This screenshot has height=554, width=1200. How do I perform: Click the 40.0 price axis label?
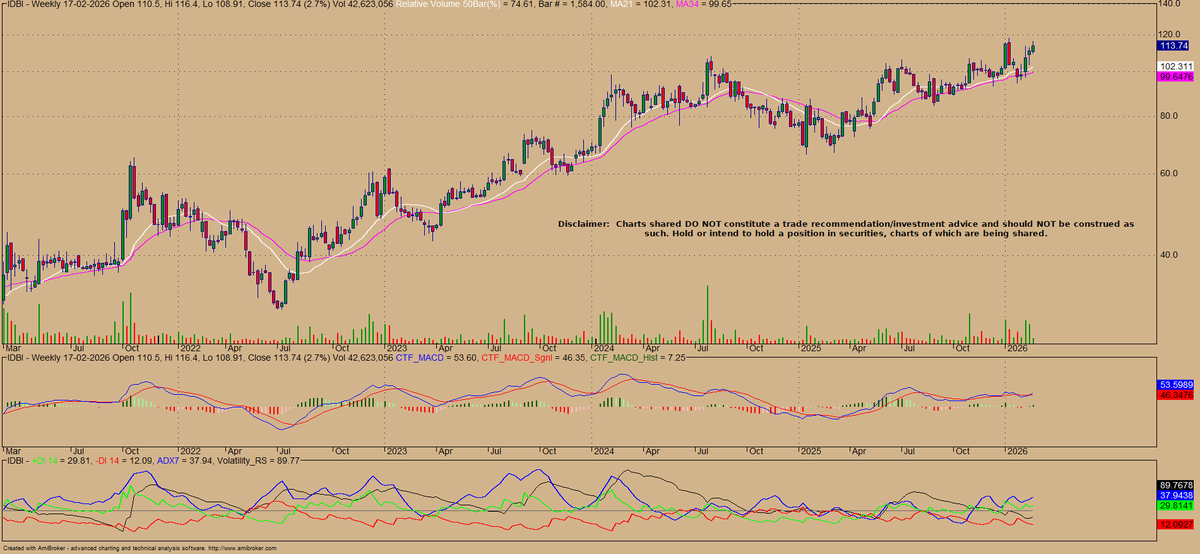tap(1169, 255)
